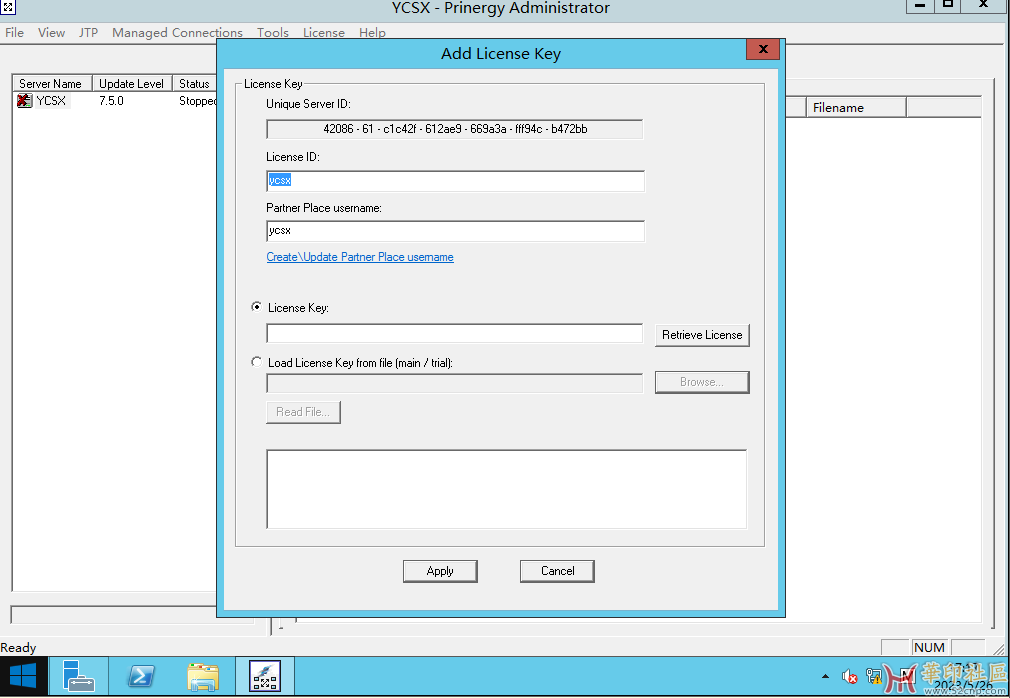Cancel the Add License Key dialog
1010x698 pixels.
pos(557,571)
